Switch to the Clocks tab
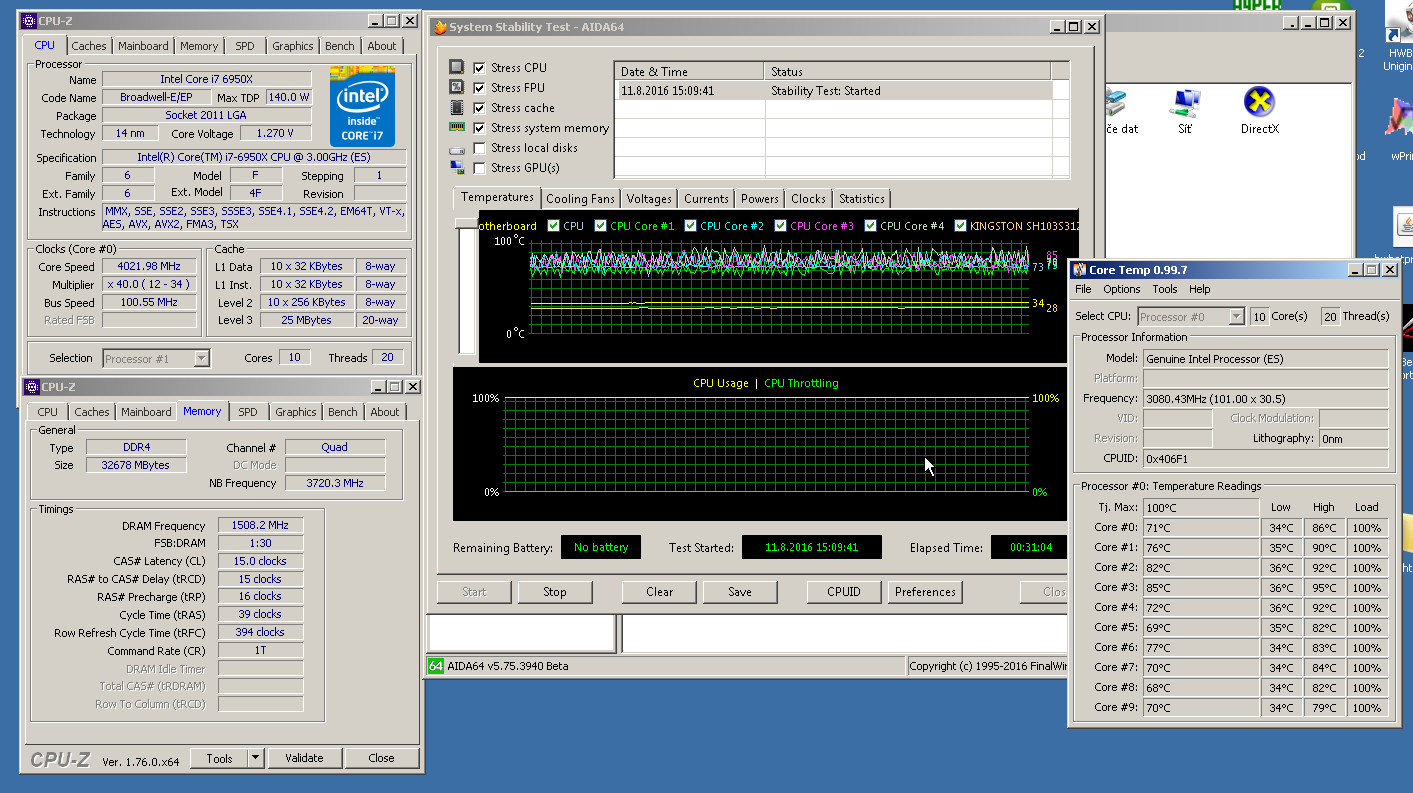 (x=808, y=199)
